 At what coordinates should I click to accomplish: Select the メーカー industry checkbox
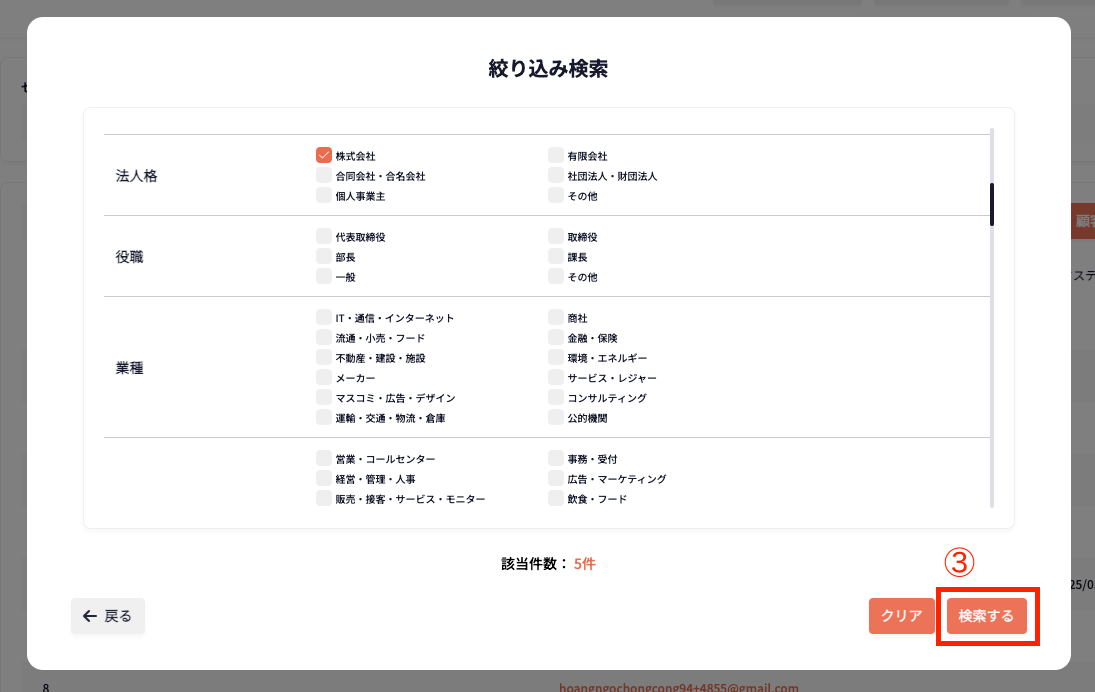(324, 378)
